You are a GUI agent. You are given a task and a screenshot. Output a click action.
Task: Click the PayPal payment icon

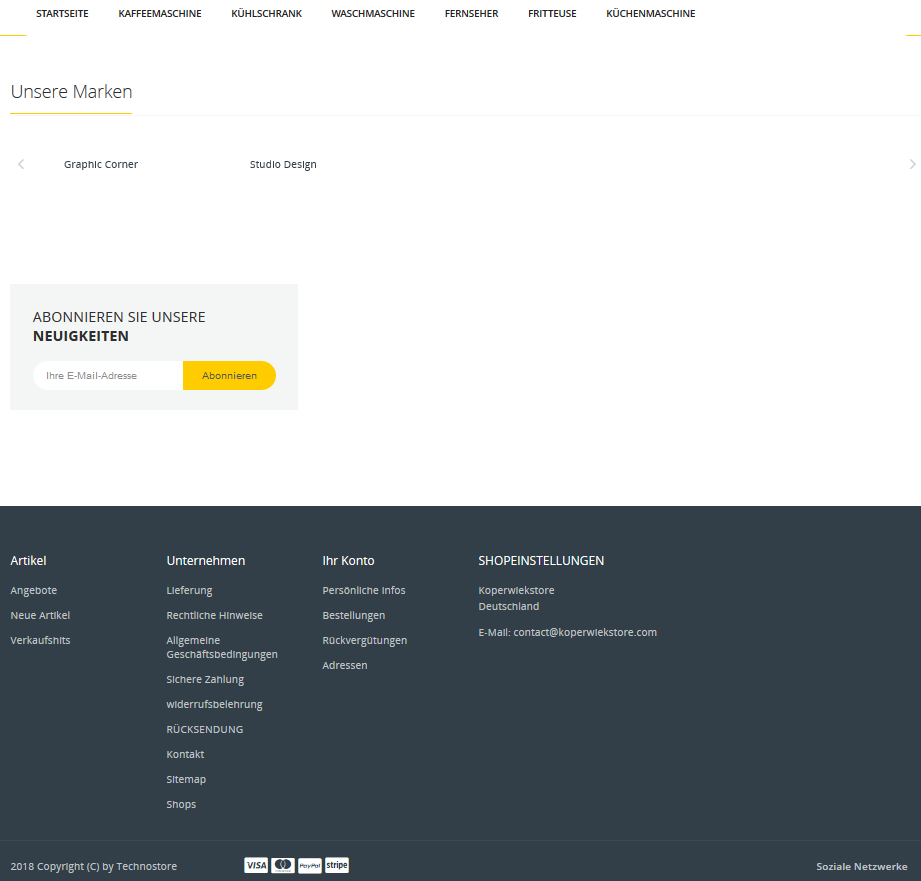pos(310,865)
